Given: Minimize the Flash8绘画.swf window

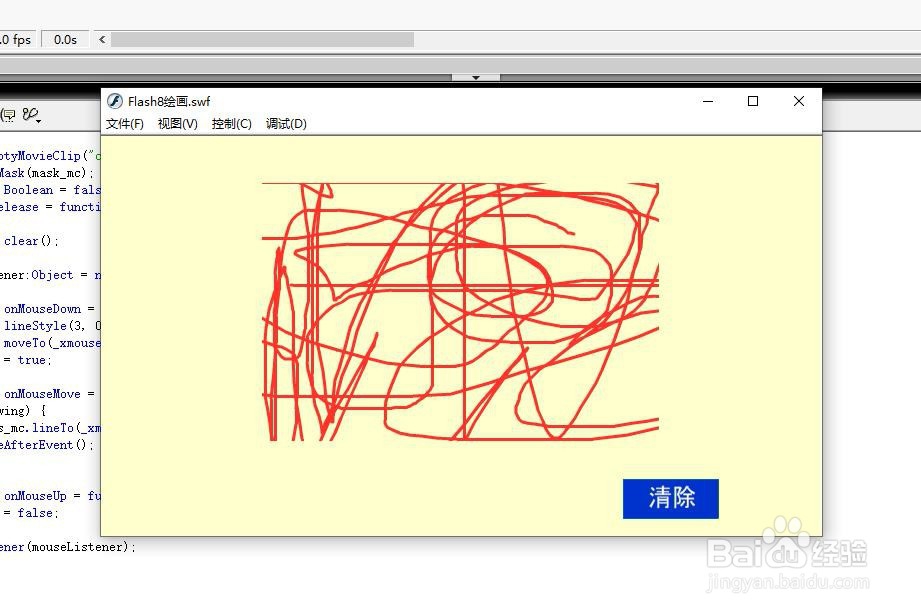Looking at the screenshot, I should point(708,101).
